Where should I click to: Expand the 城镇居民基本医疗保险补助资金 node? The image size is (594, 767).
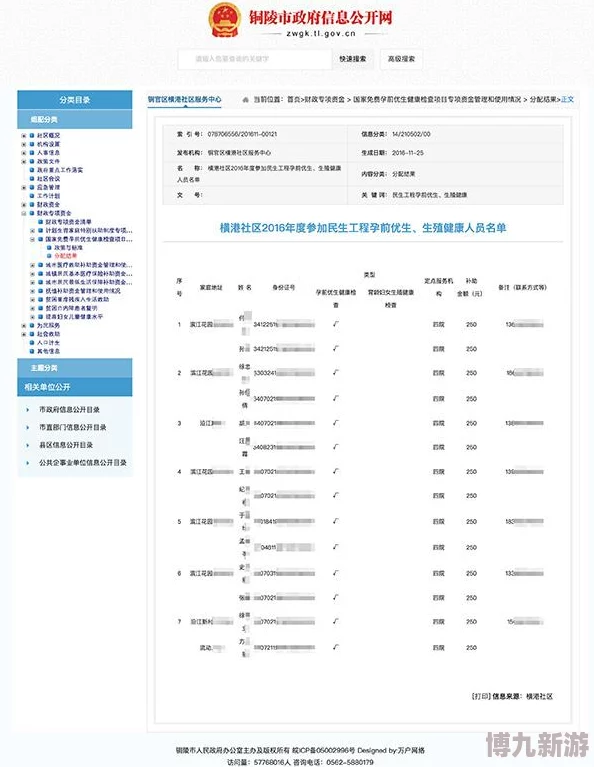[32, 273]
